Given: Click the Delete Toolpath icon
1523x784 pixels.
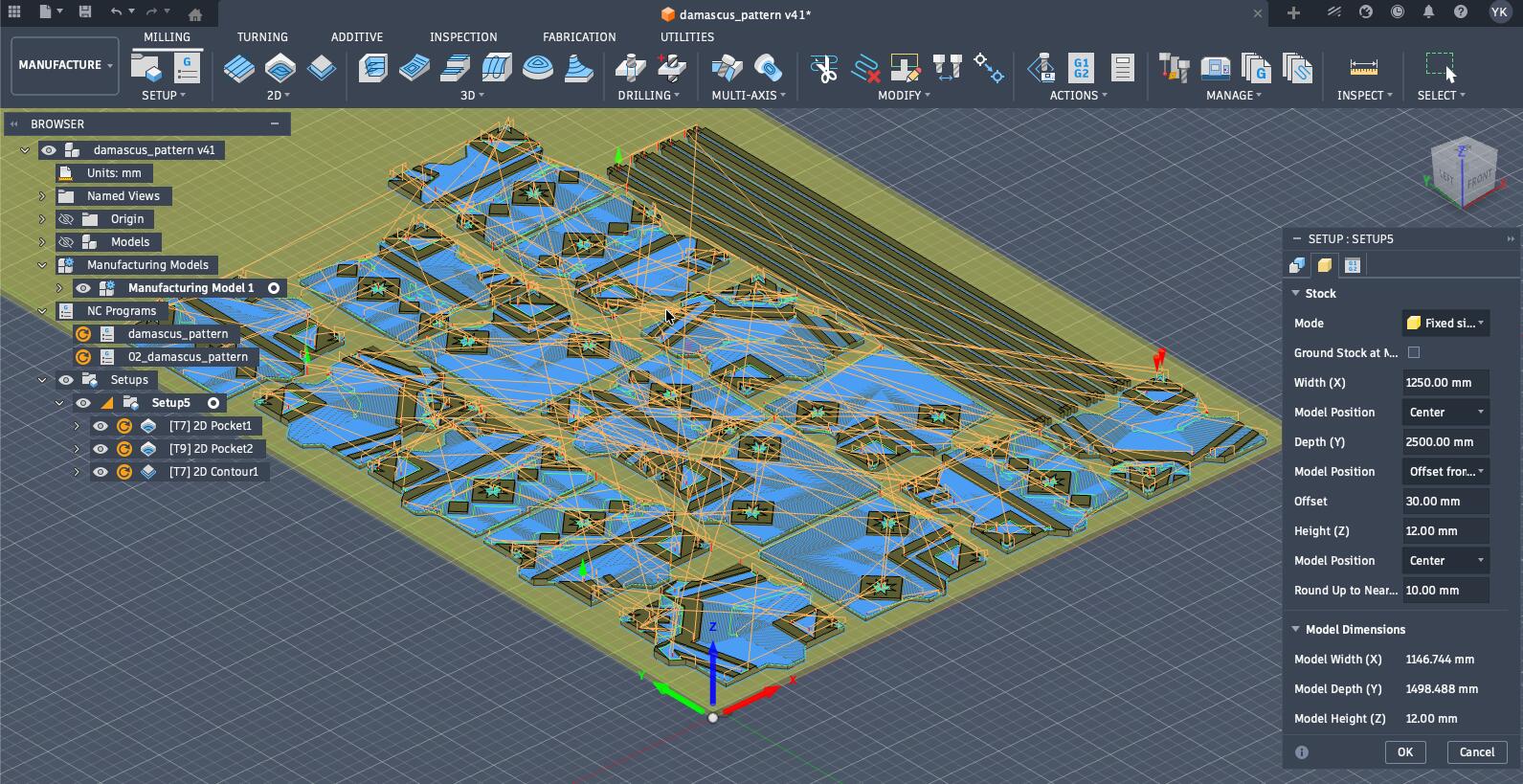Looking at the screenshot, I should [864, 68].
